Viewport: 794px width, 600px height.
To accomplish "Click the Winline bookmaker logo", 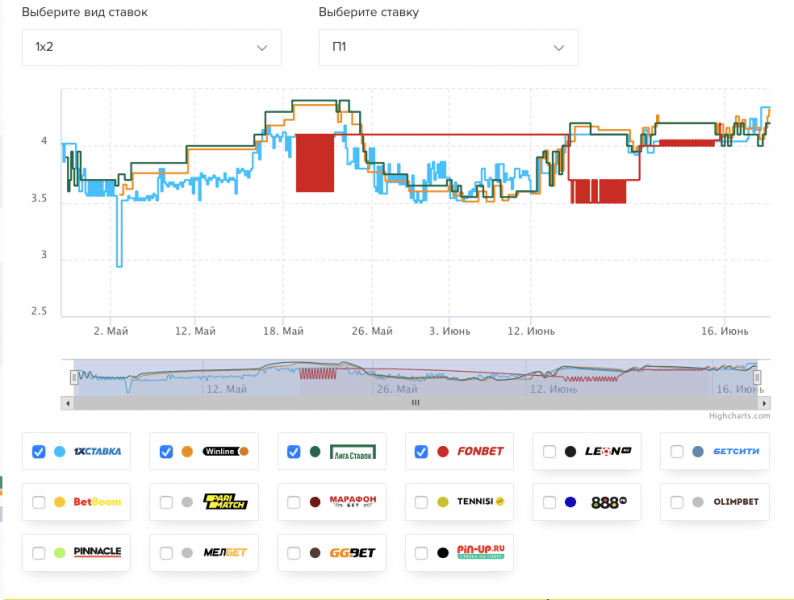I will [225, 452].
